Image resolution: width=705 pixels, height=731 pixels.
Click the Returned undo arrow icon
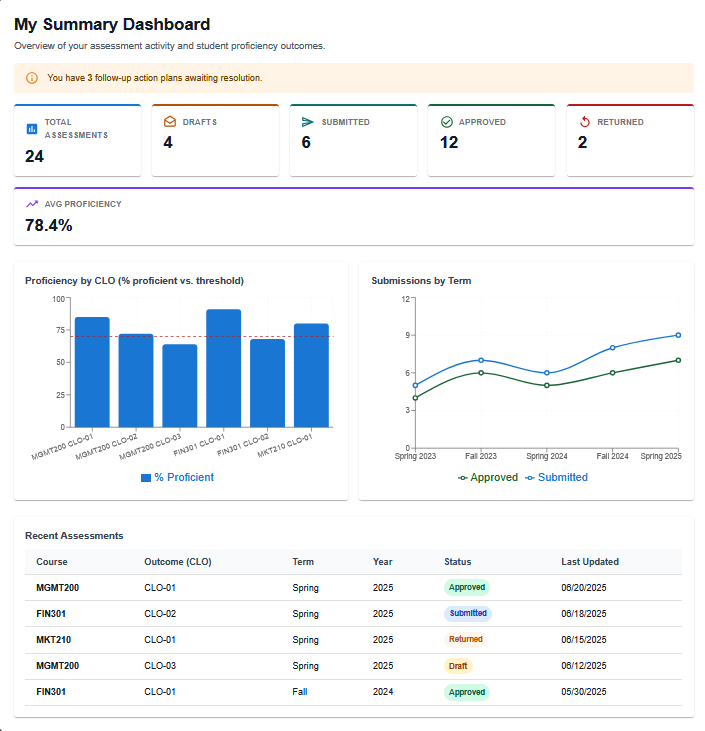point(585,122)
